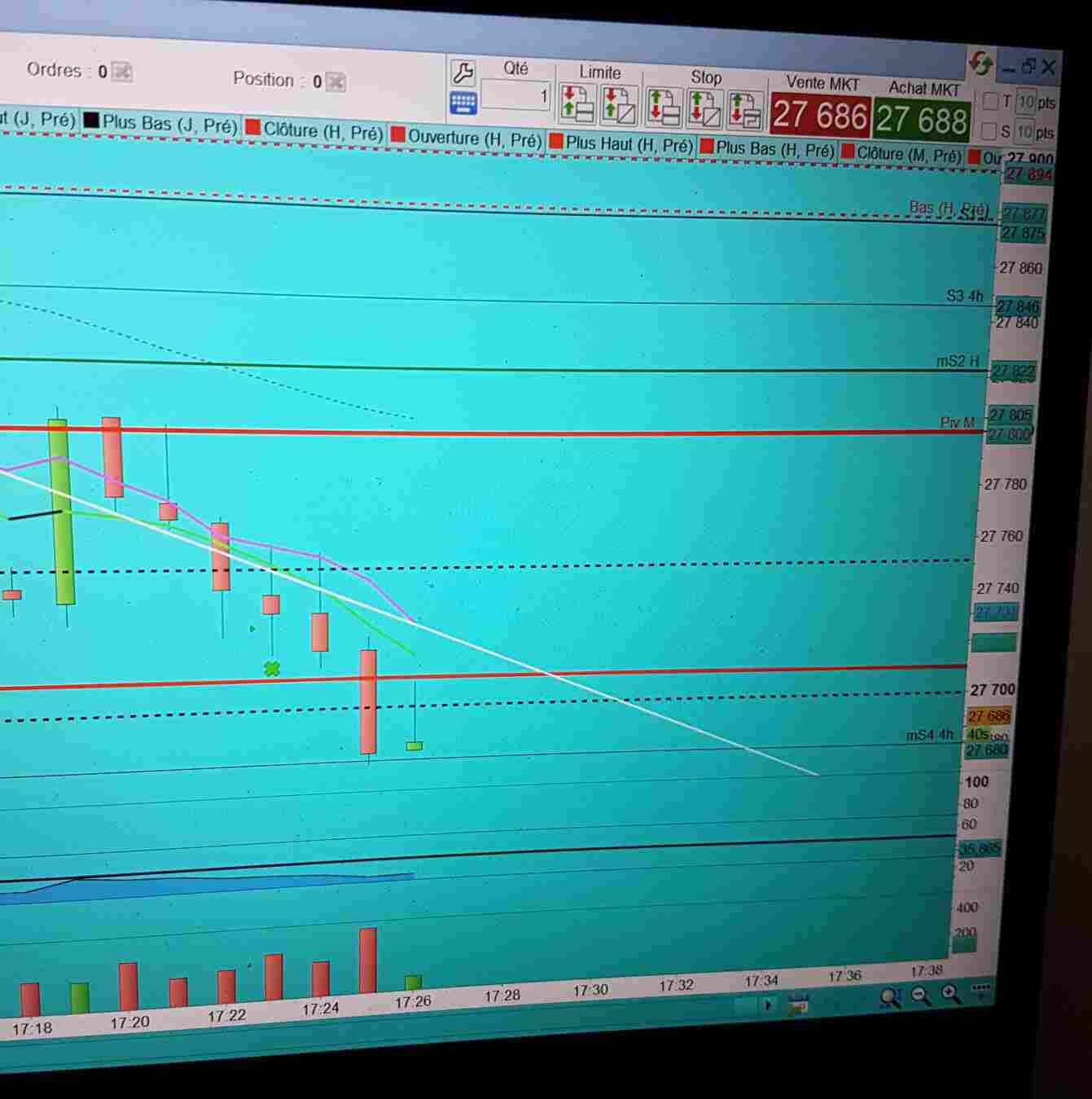This screenshot has width=1092, height=1099.
Task: Click the 17:26 time axis label
Action: (413, 1002)
